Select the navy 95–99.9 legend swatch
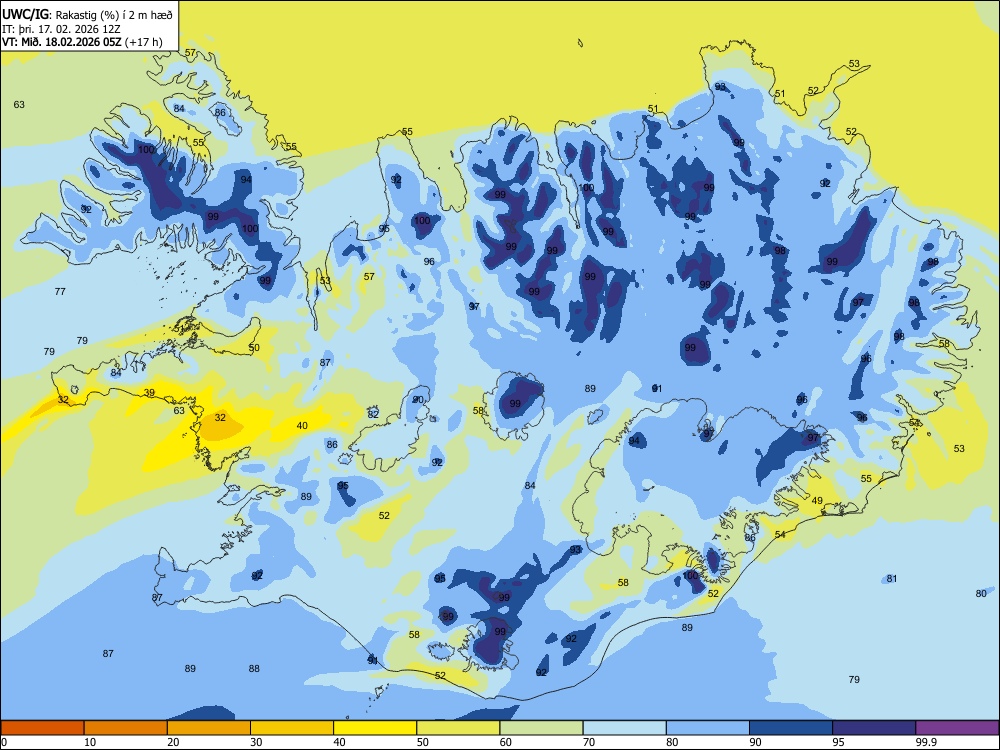 pos(874,728)
